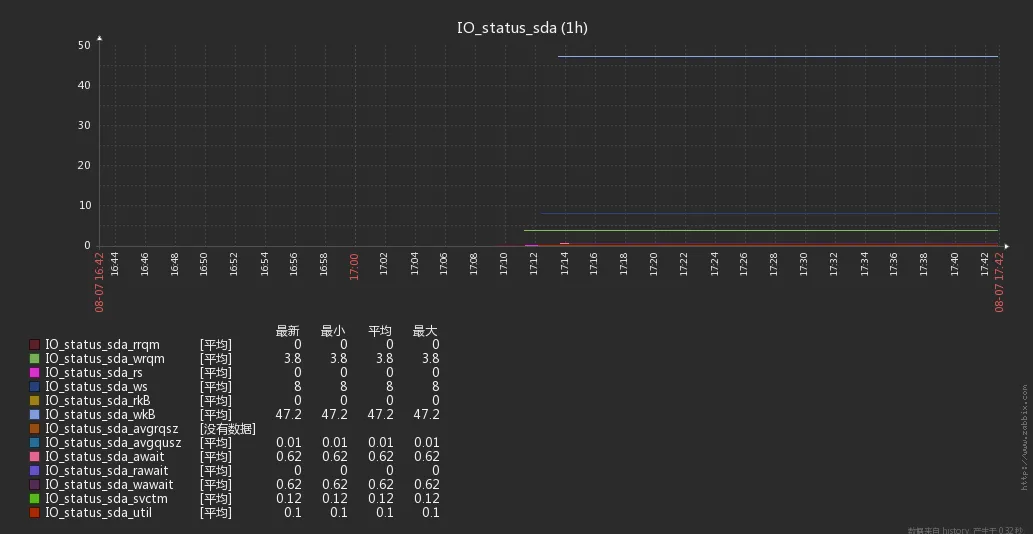The image size is (1033, 534).
Task: Click the 最大 column header
Action: (425, 331)
